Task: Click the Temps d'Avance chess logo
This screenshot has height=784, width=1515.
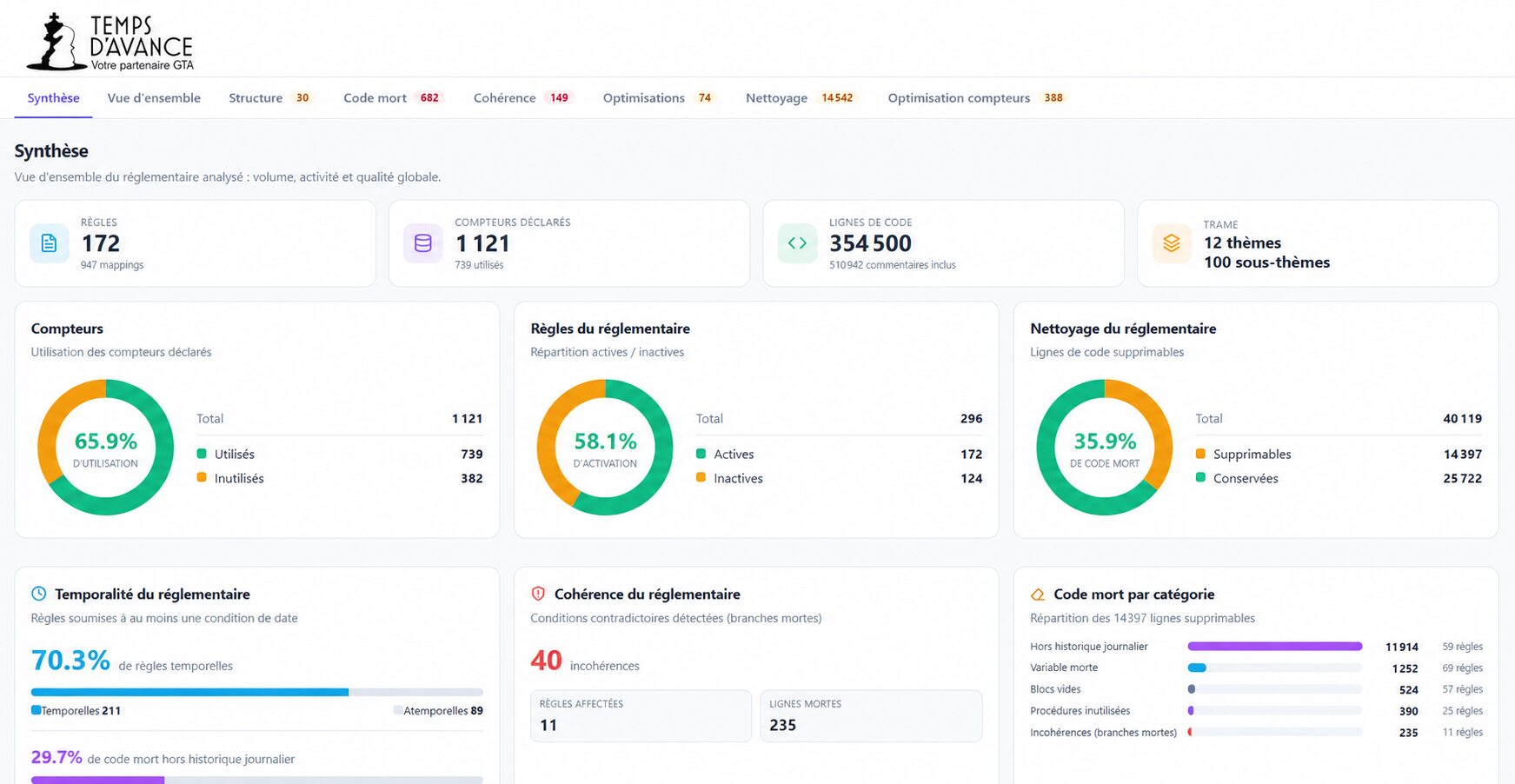Action: coord(110,42)
